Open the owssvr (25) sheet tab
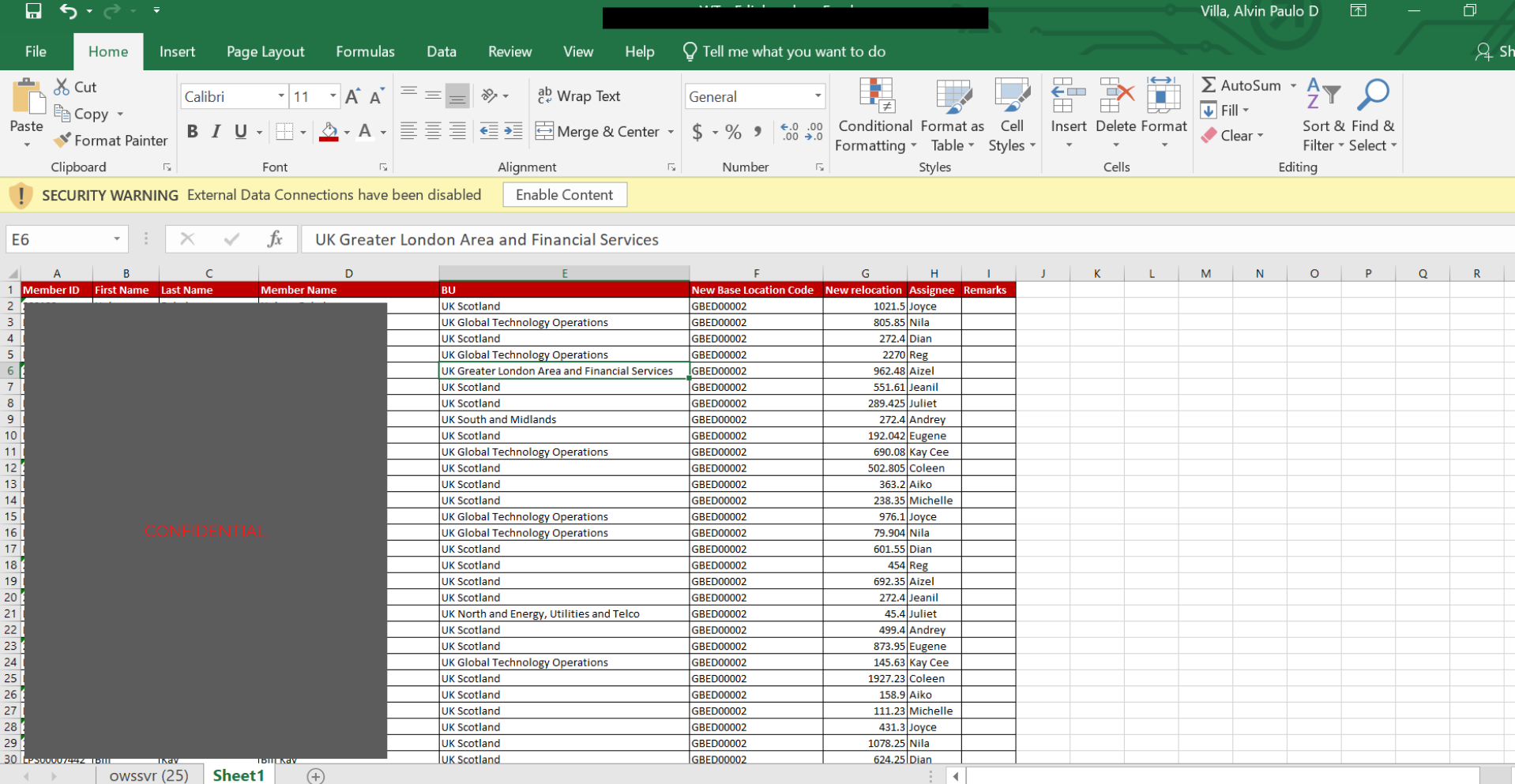1515x784 pixels. (148, 775)
